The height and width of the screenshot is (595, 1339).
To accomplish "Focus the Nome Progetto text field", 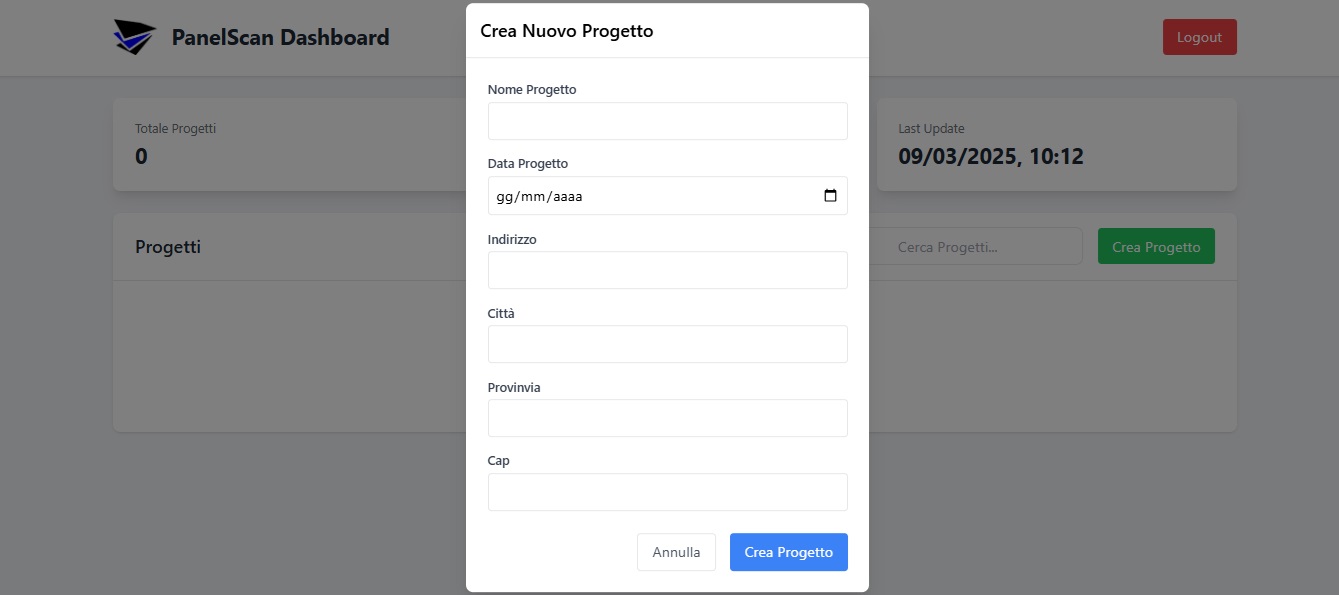I will 667,121.
